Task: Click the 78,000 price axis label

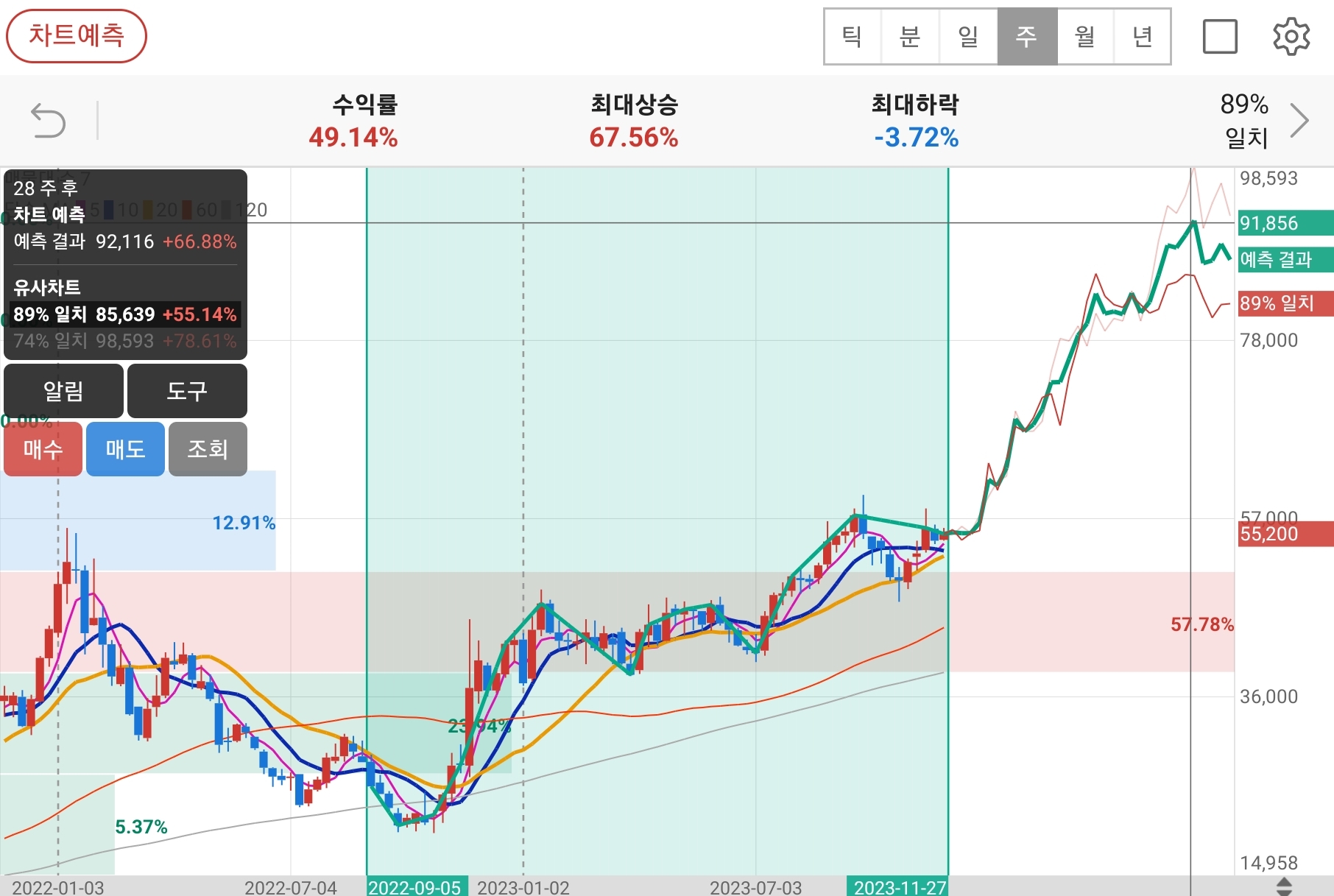Action: [1268, 340]
